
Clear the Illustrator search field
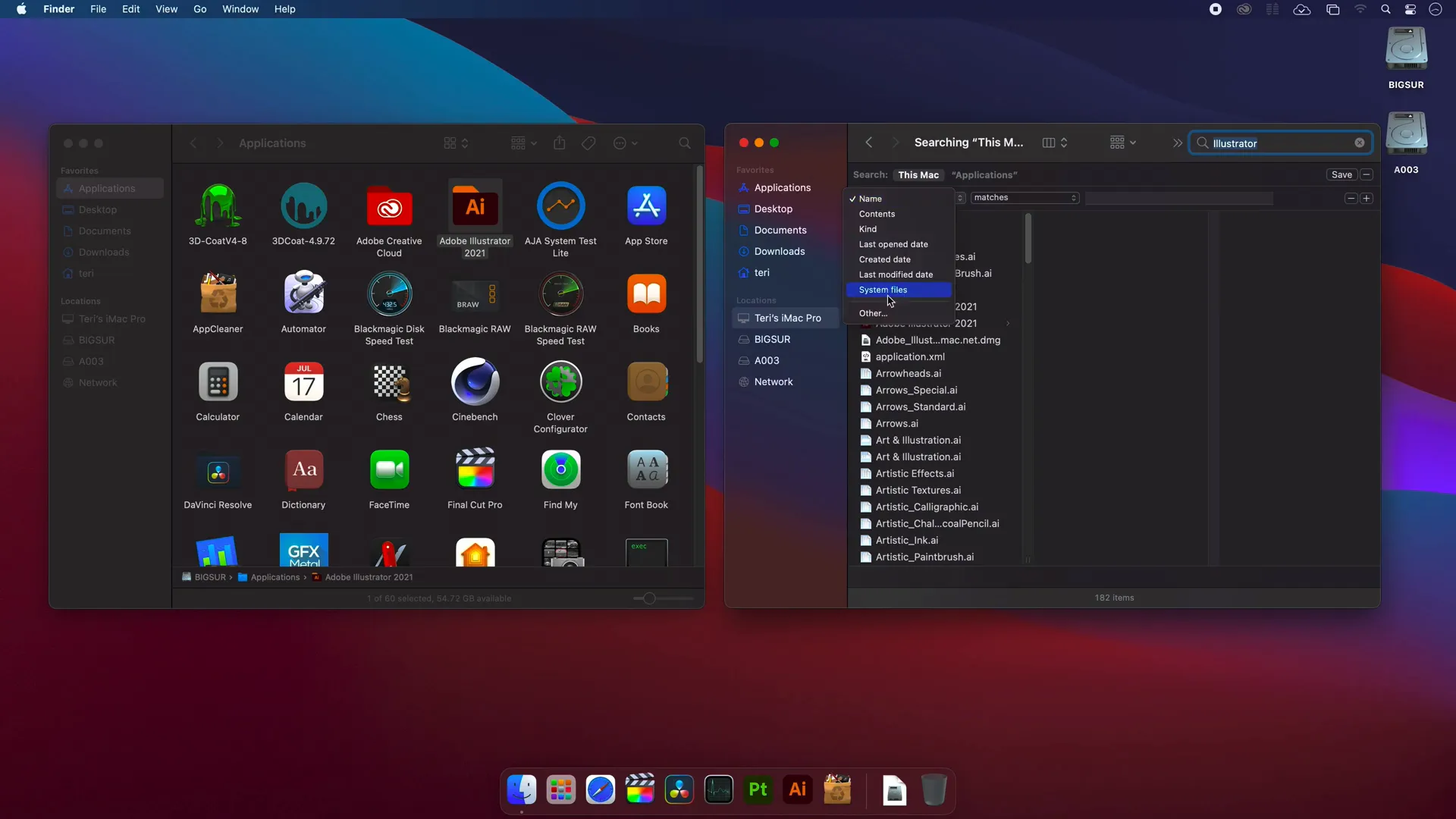(x=1360, y=143)
